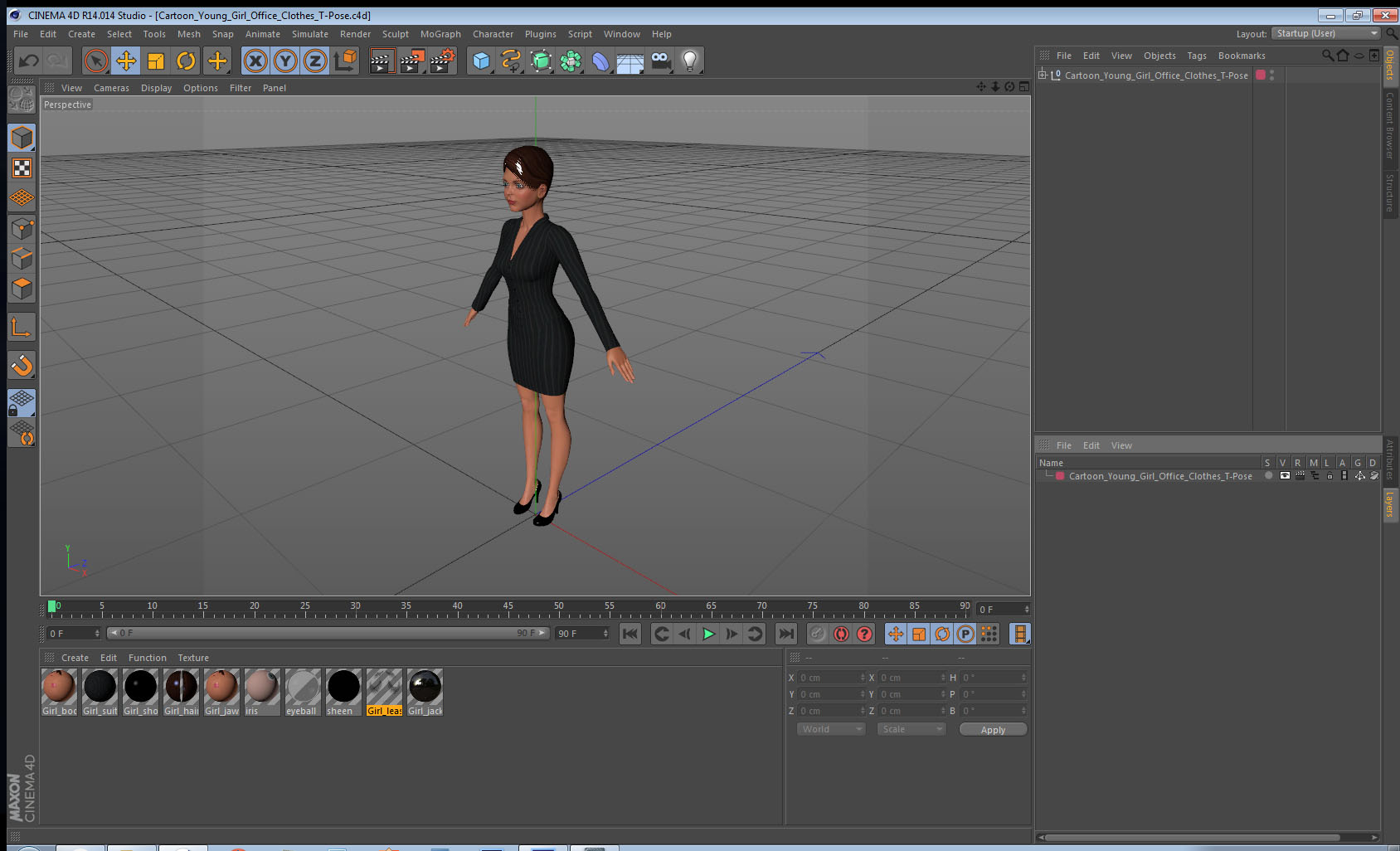Add a Floor environment object
1400x851 pixels.
pyautogui.click(x=630, y=62)
